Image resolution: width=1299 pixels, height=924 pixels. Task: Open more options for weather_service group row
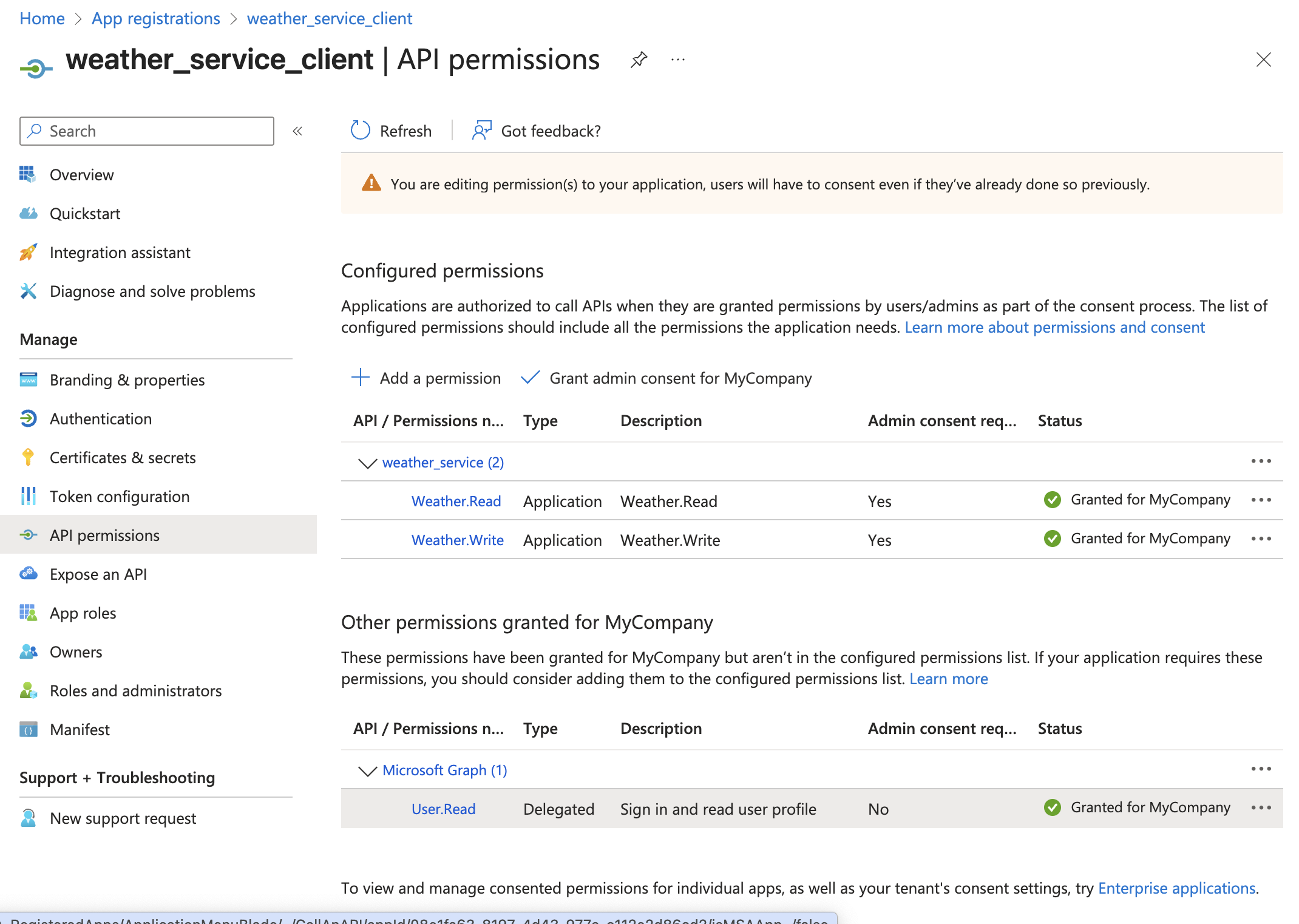(x=1261, y=461)
